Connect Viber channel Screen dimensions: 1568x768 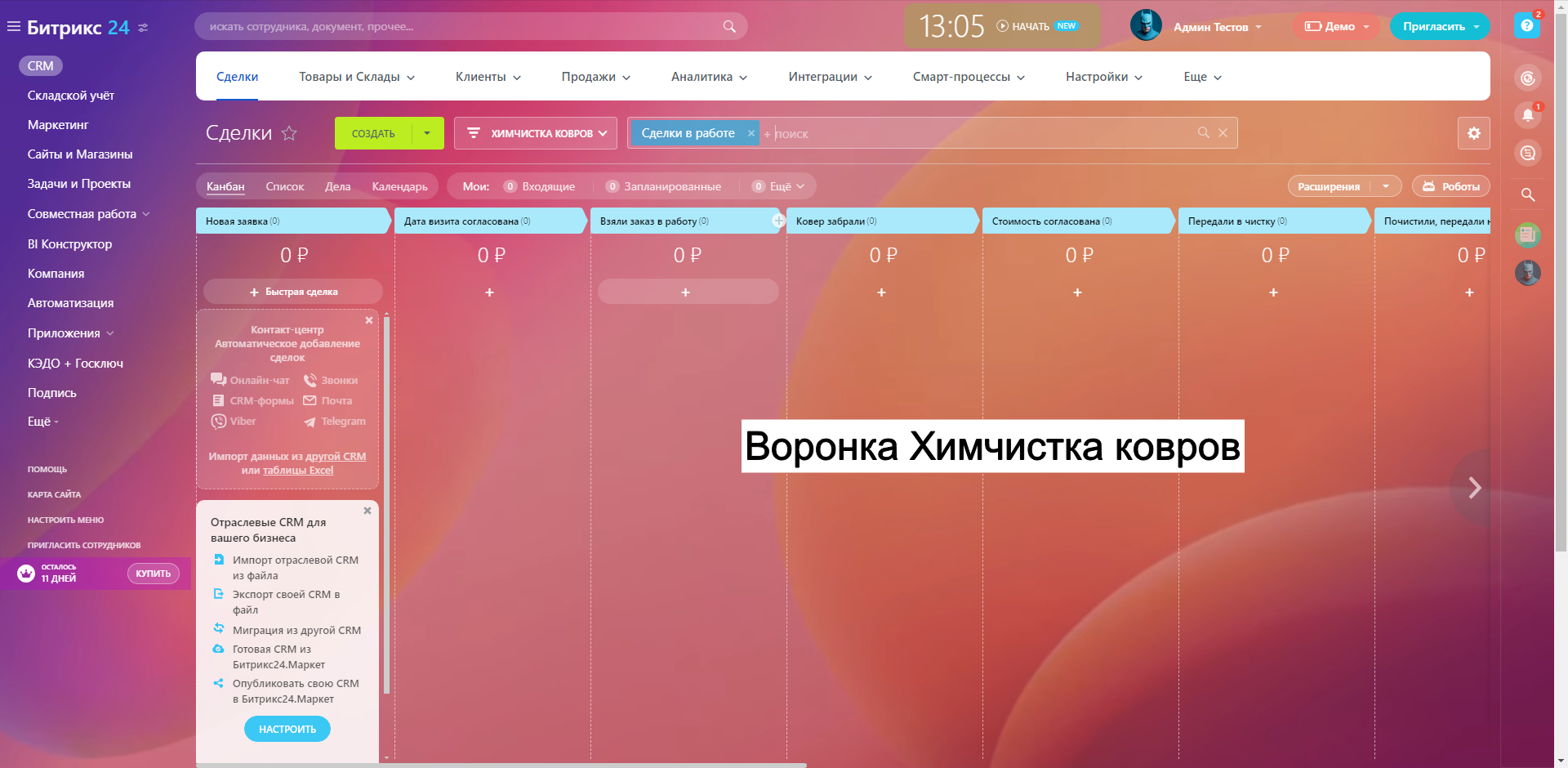tap(234, 422)
